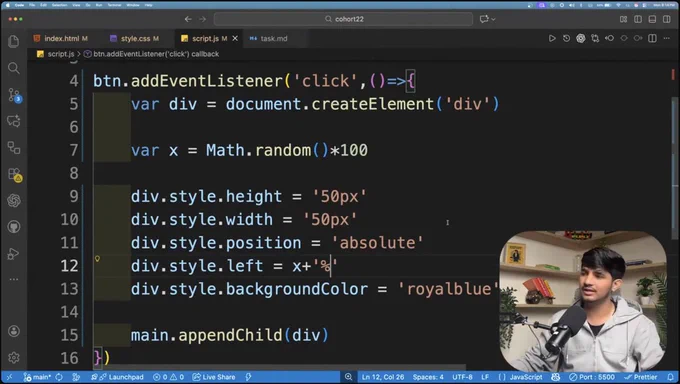Show additional views via the ellipsis

[x=13, y=279]
